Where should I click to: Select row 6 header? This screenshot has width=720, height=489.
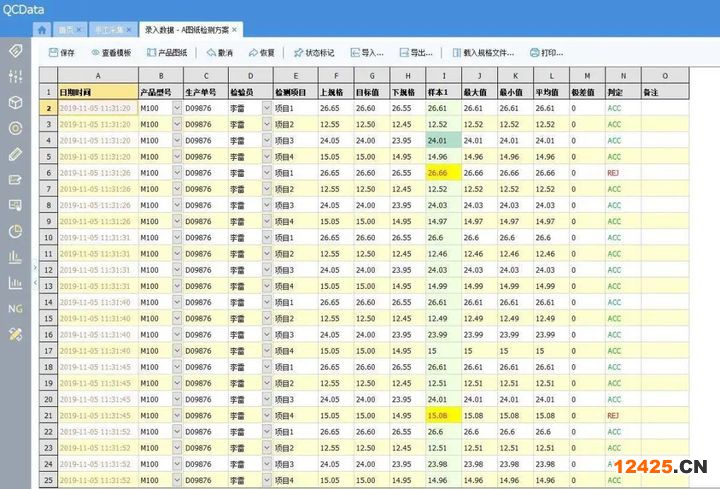48,173
